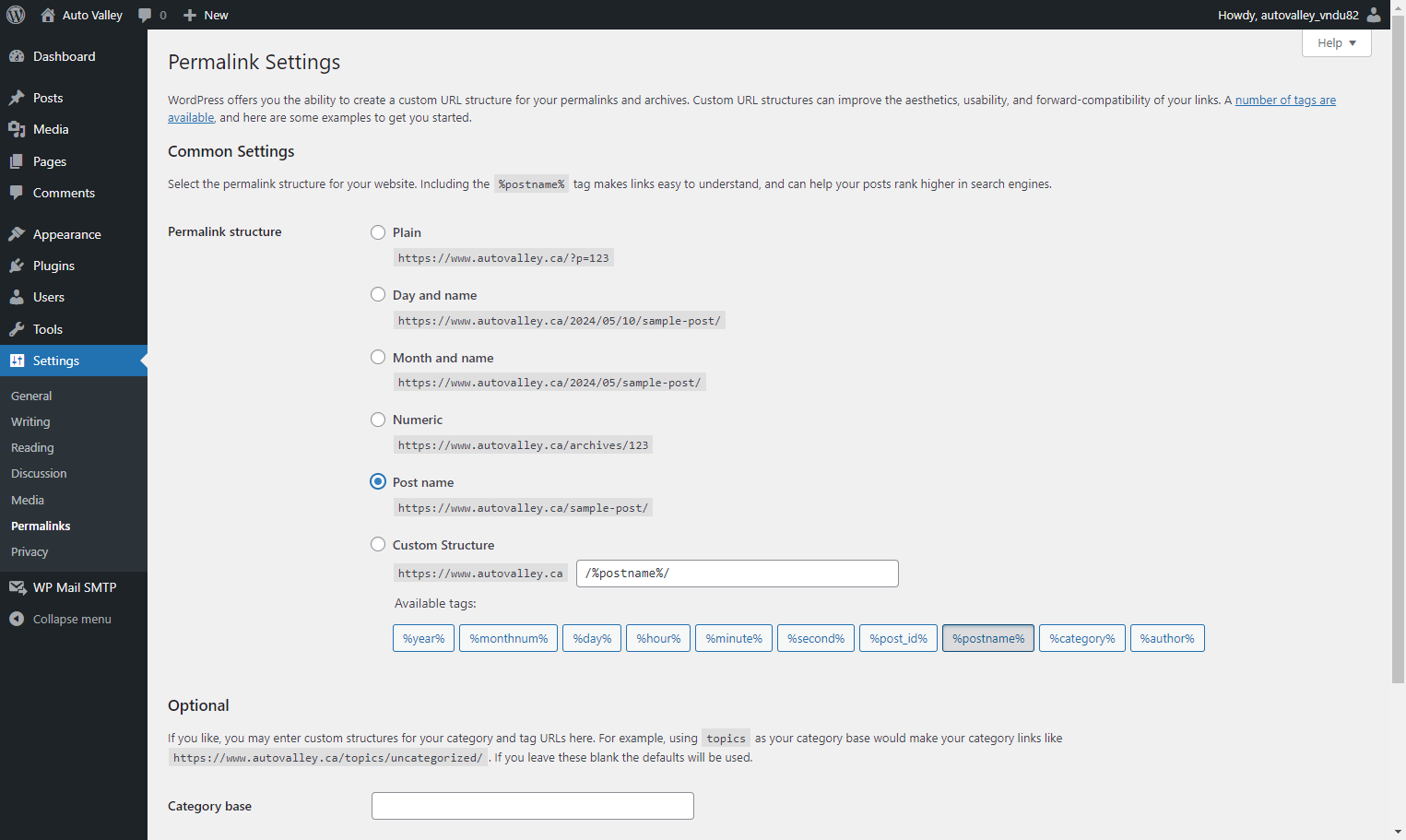
Task: Select the Post name radio button
Action: tap(378, 481)
